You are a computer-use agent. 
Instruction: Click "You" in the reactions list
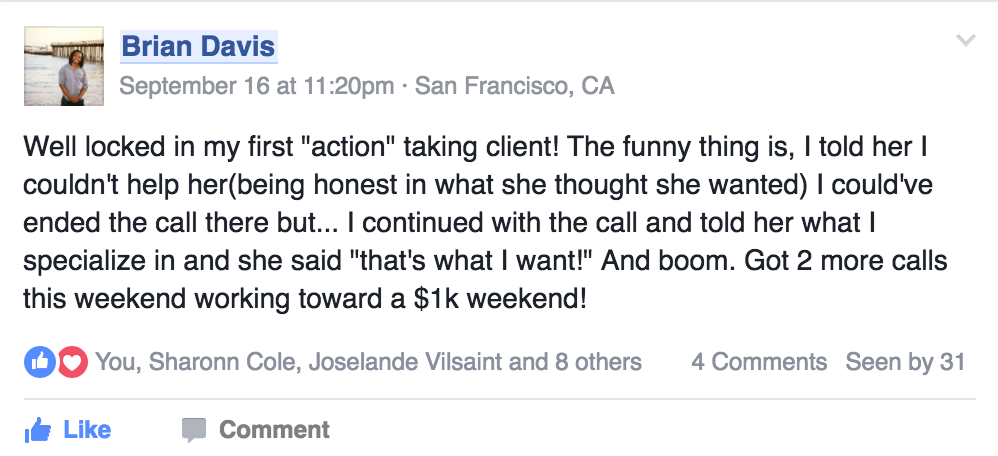tap(115, 362)
